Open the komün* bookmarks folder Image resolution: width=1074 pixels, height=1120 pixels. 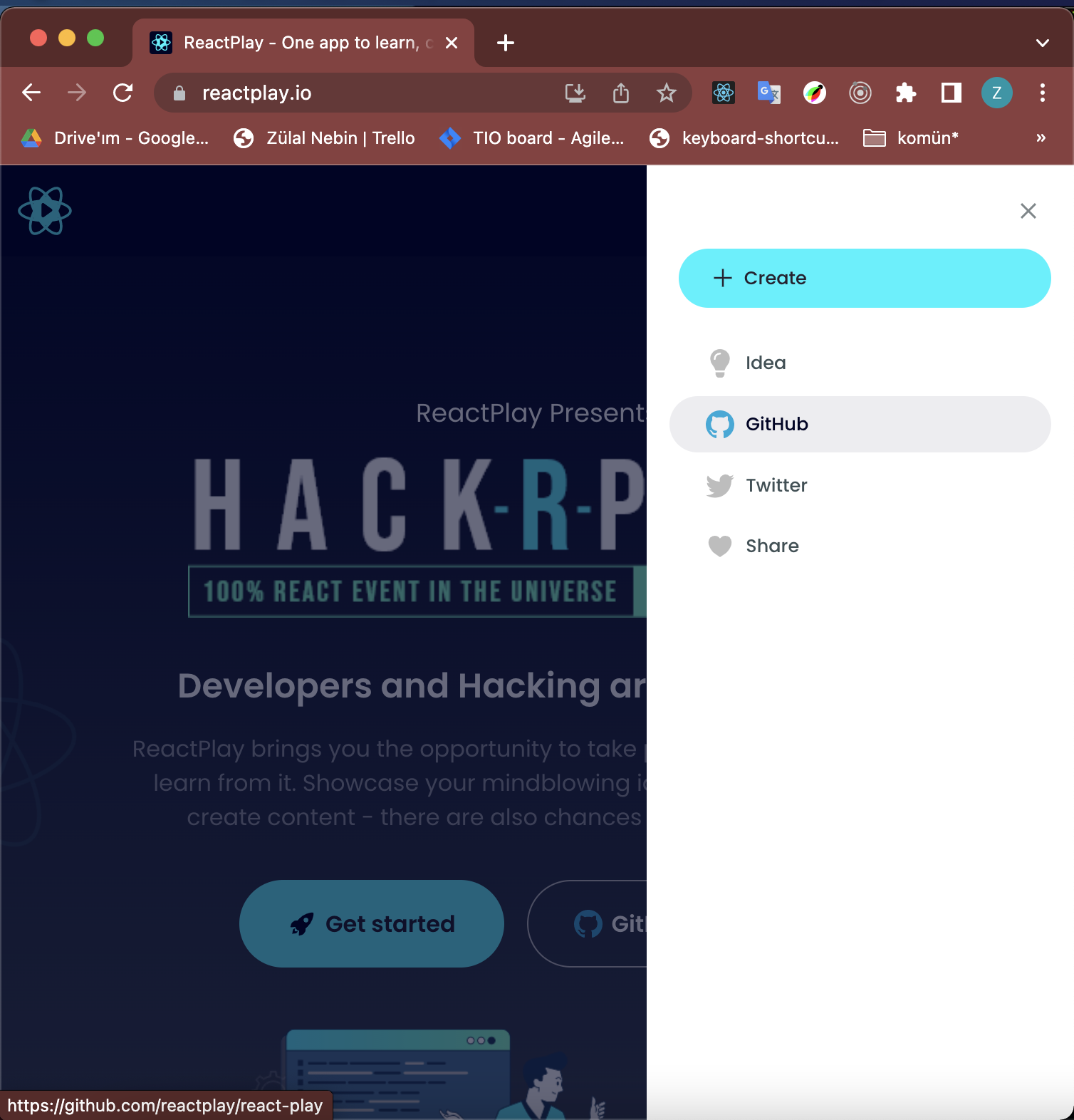911,138
